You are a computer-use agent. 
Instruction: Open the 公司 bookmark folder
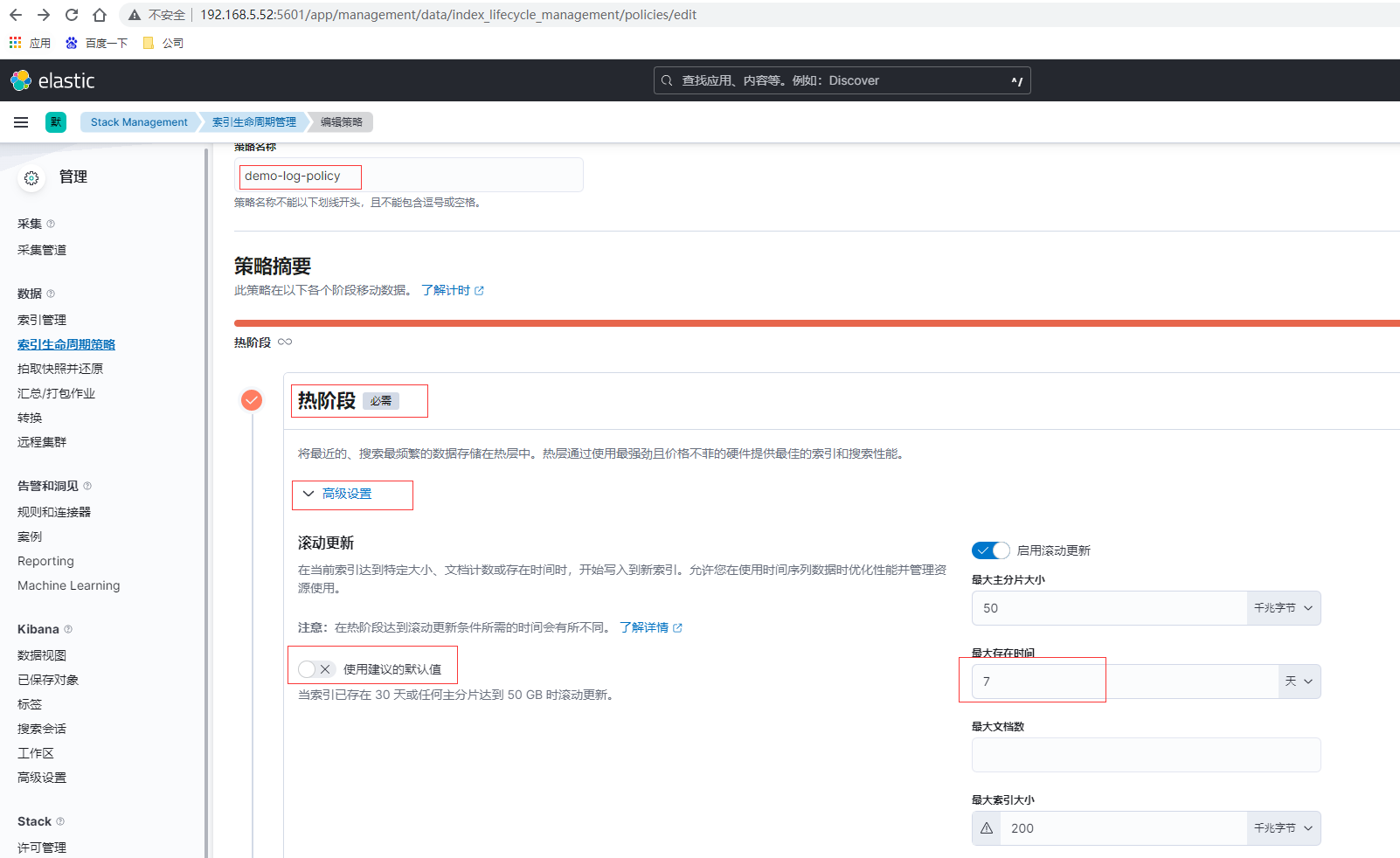click(x=163, y=43)
